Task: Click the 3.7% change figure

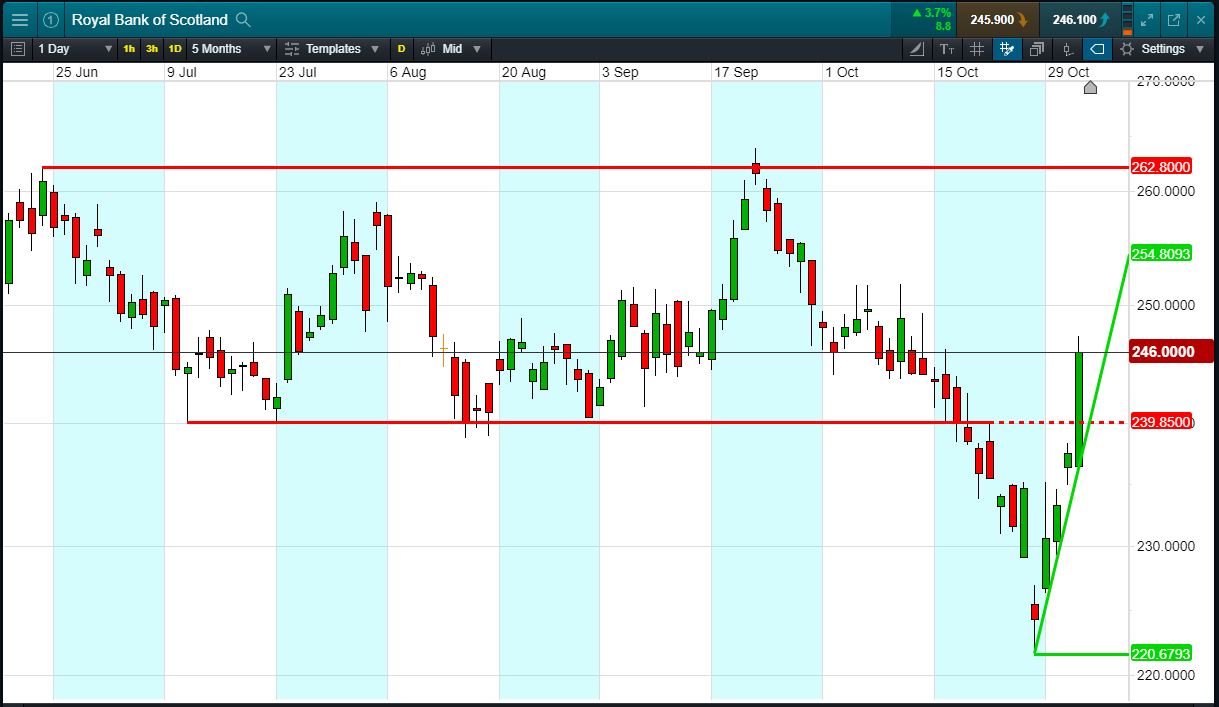Action: [932, 12]
